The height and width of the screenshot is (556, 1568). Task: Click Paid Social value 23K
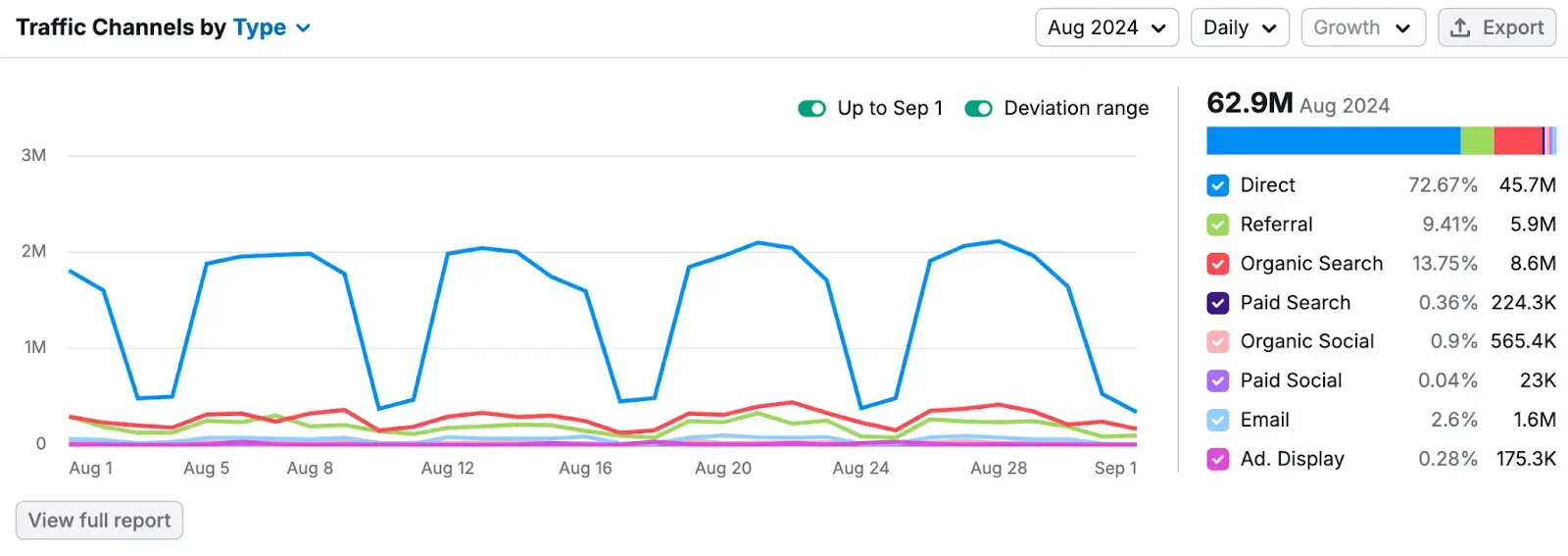[x=1538, y=380]
